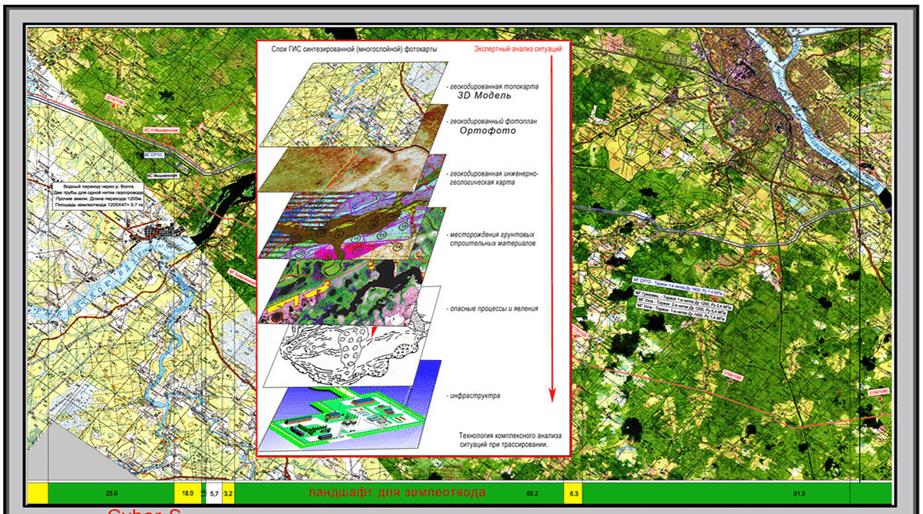Screen dimensions: 923x514
Task: Click the white 5,7 segment in bottom bar
Action: tap(213, 494)
